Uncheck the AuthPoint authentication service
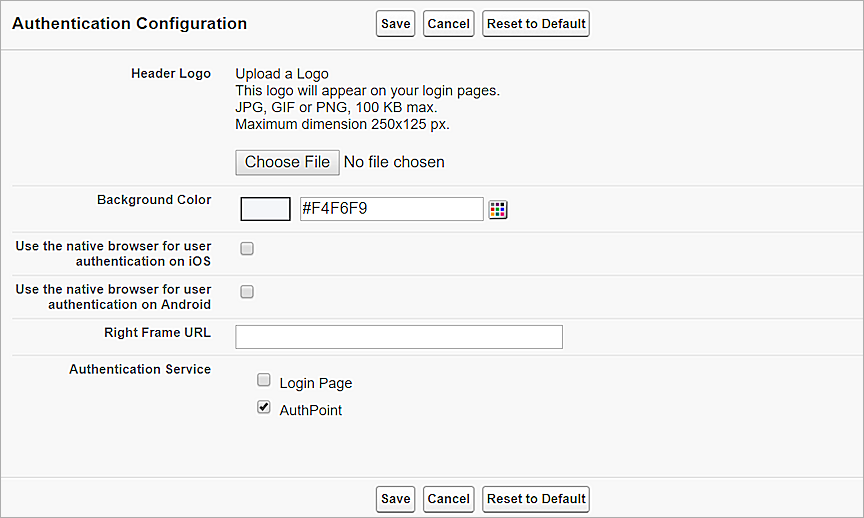Image resolution: width=864 pixels, height=518 pixels. click(264, 407)
